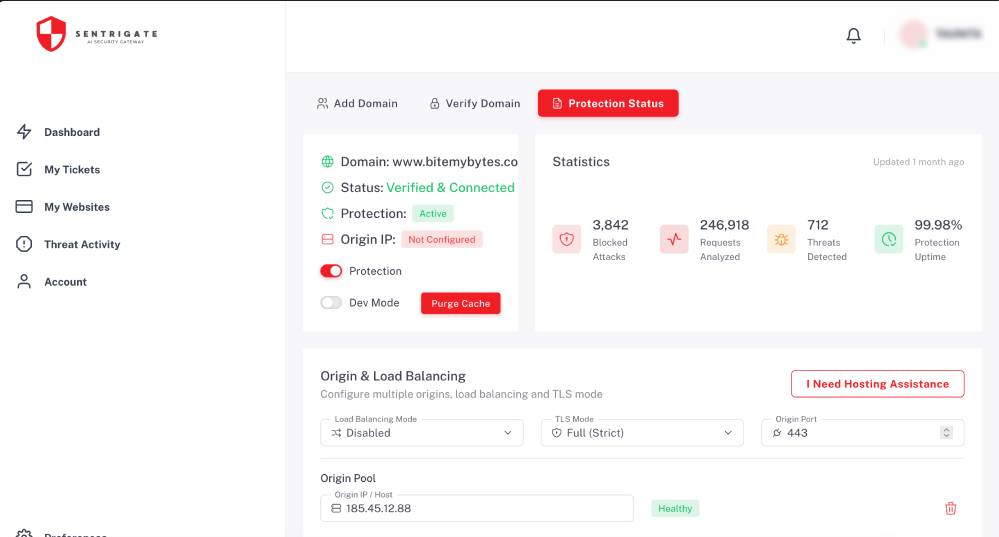This screenshot has width=999, height=537.
Task: Click the lock icon on Verify Domain tab
Action: (435, 103)
